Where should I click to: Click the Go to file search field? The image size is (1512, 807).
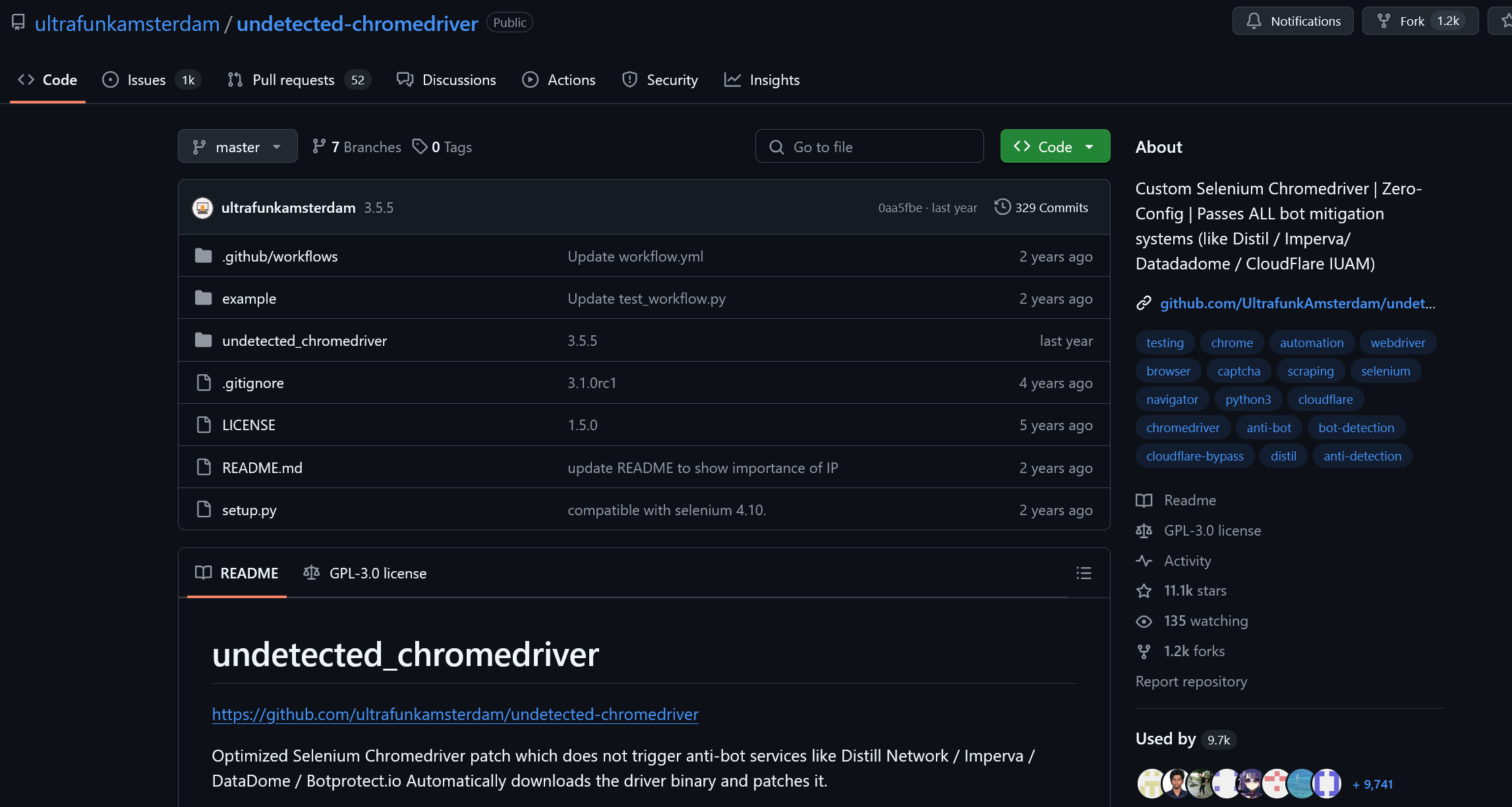click(x=869, y=146)
